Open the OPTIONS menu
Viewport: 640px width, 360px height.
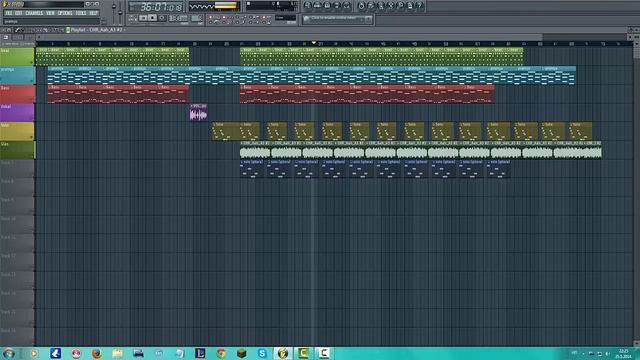(x=65, y=13)
